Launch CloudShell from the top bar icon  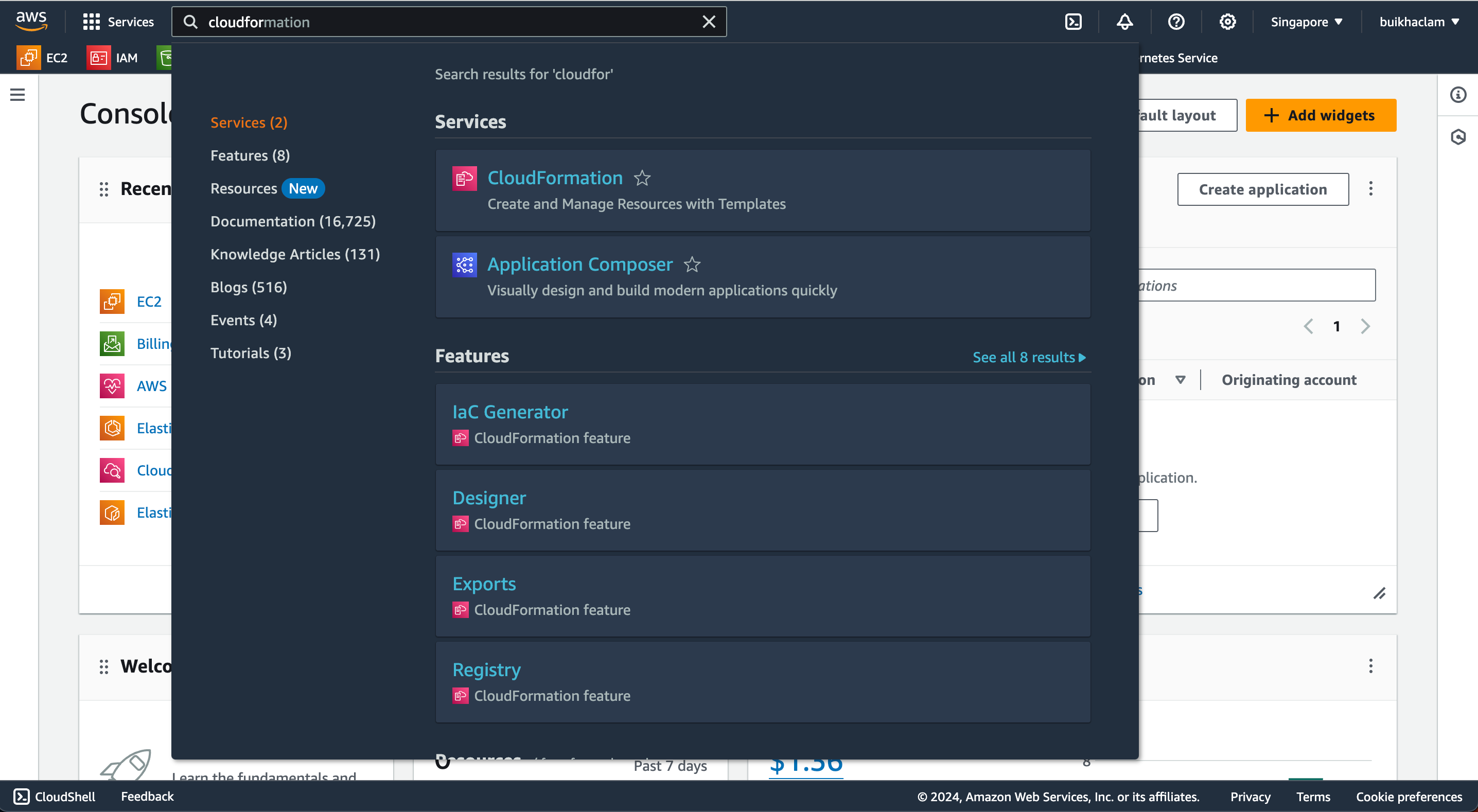1073,22
